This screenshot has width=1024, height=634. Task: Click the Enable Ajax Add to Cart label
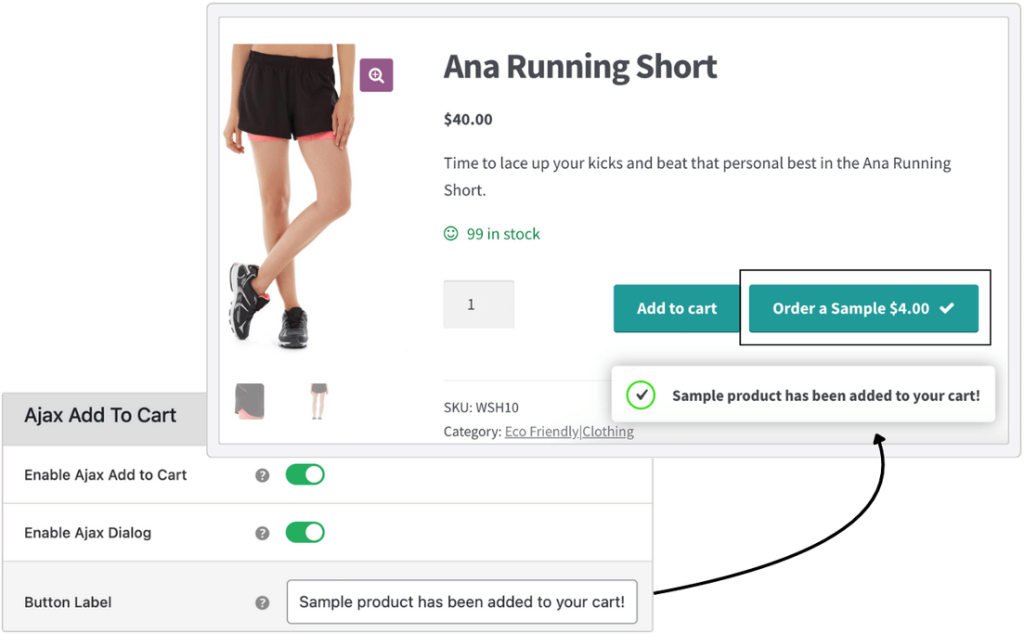105,475
